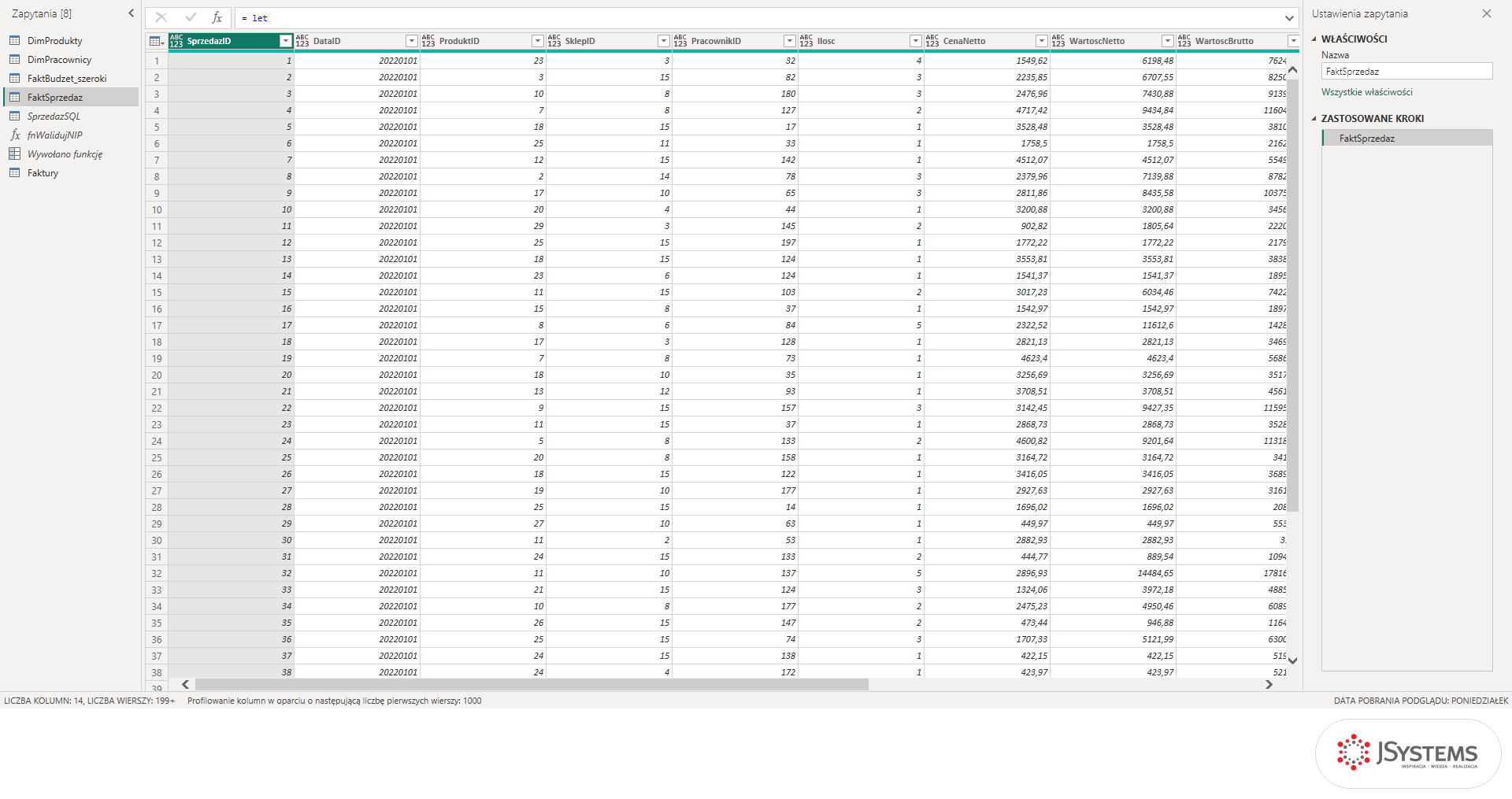Open filter dropdown for PracownikID column
1512x799 pixels.
pyautogui.click(x=789, y=41)
